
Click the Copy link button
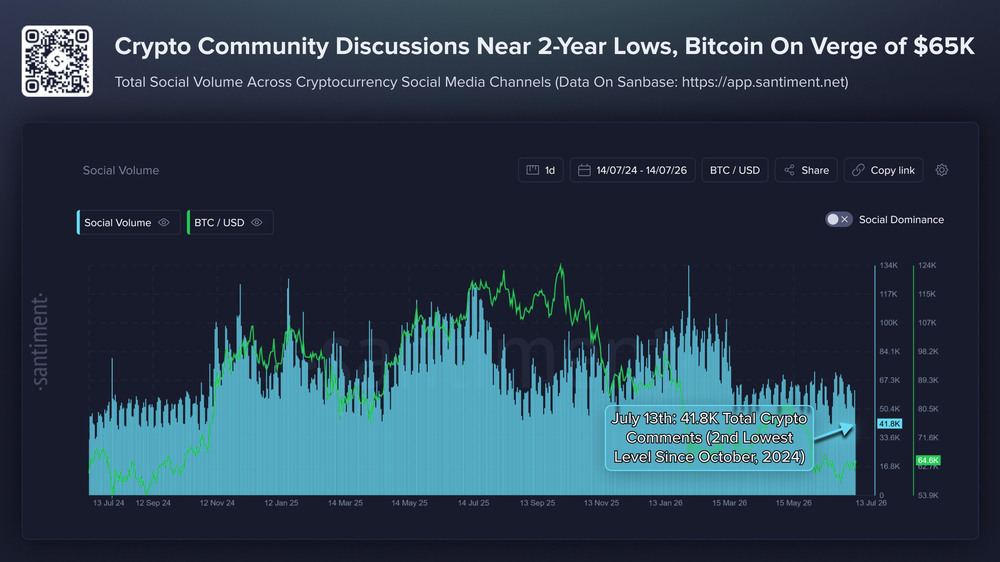click(x=883, y=170)
